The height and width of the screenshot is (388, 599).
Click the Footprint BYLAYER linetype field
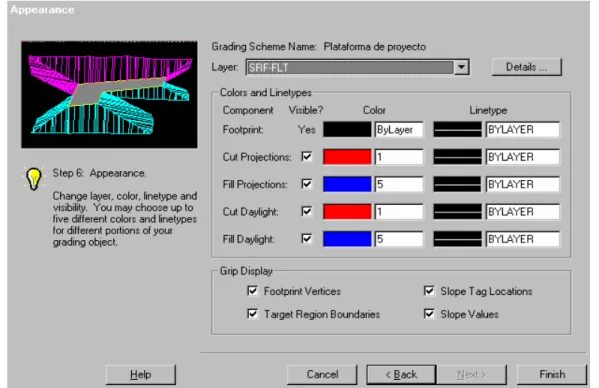[x=522, y=129]
